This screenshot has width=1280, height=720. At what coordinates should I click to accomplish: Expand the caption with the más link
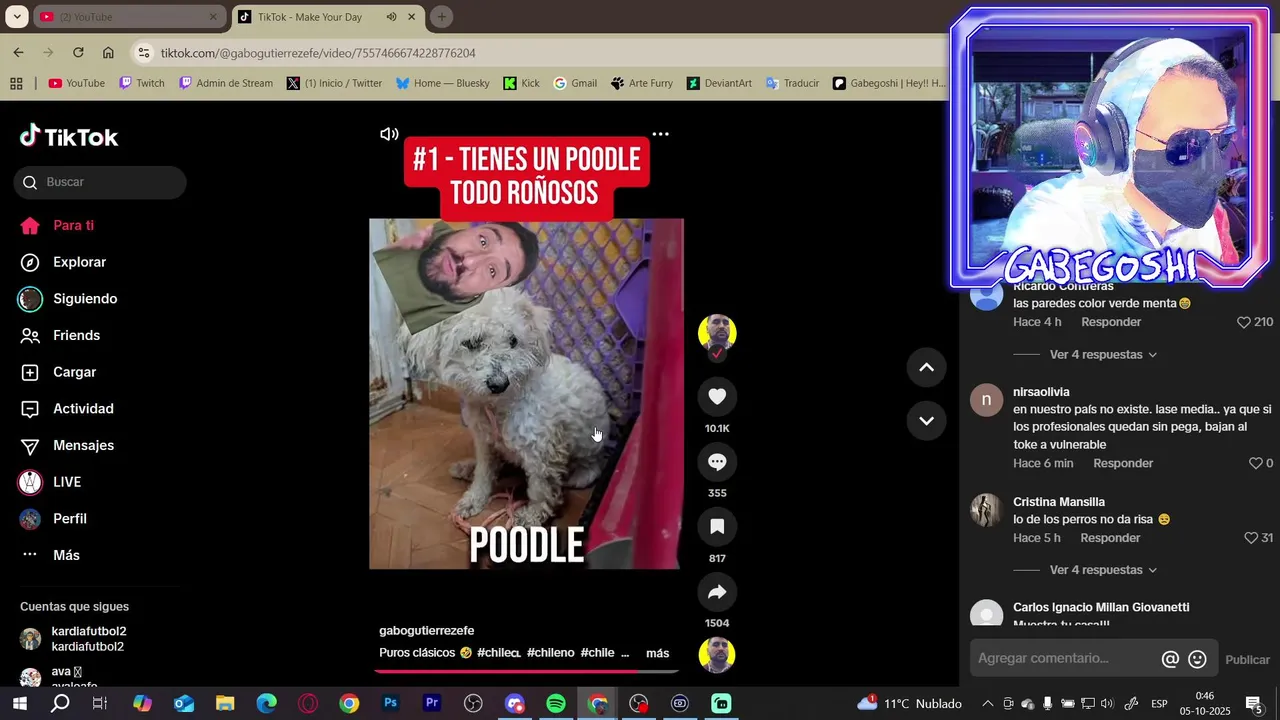pyautogui.click(x=657, y=653)
